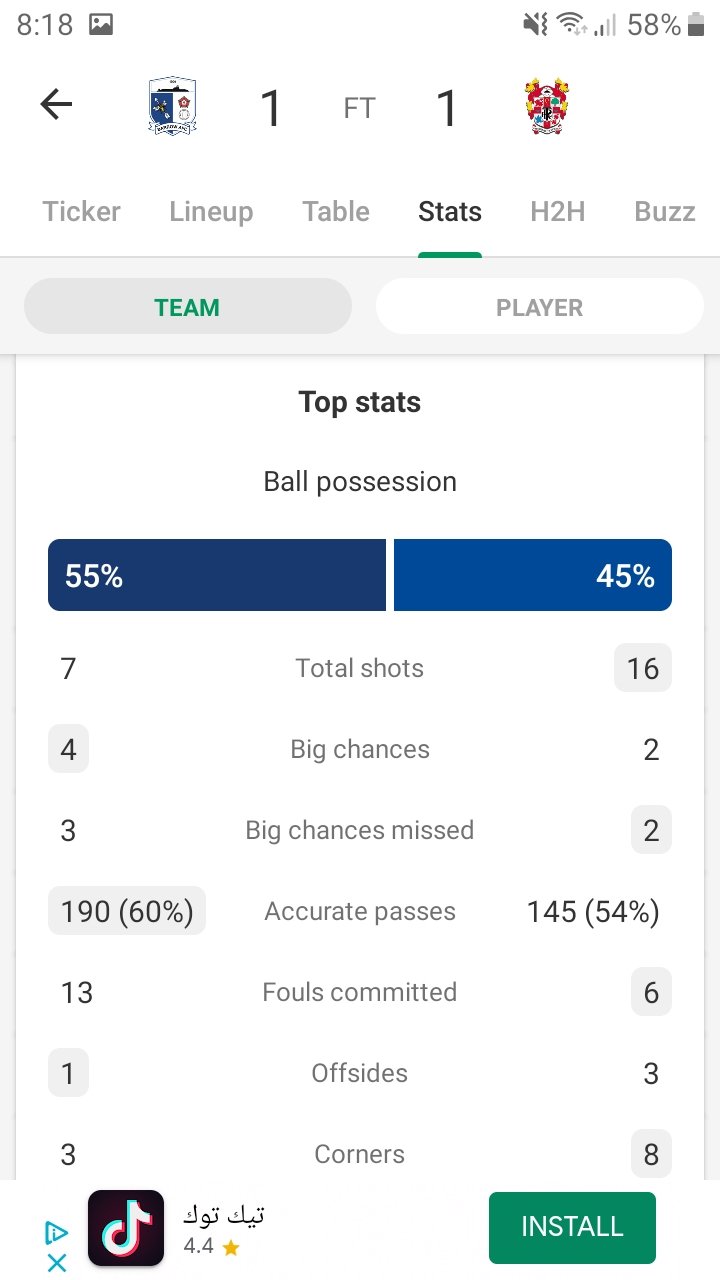Select the H2H tab

[x=558, y=212]
